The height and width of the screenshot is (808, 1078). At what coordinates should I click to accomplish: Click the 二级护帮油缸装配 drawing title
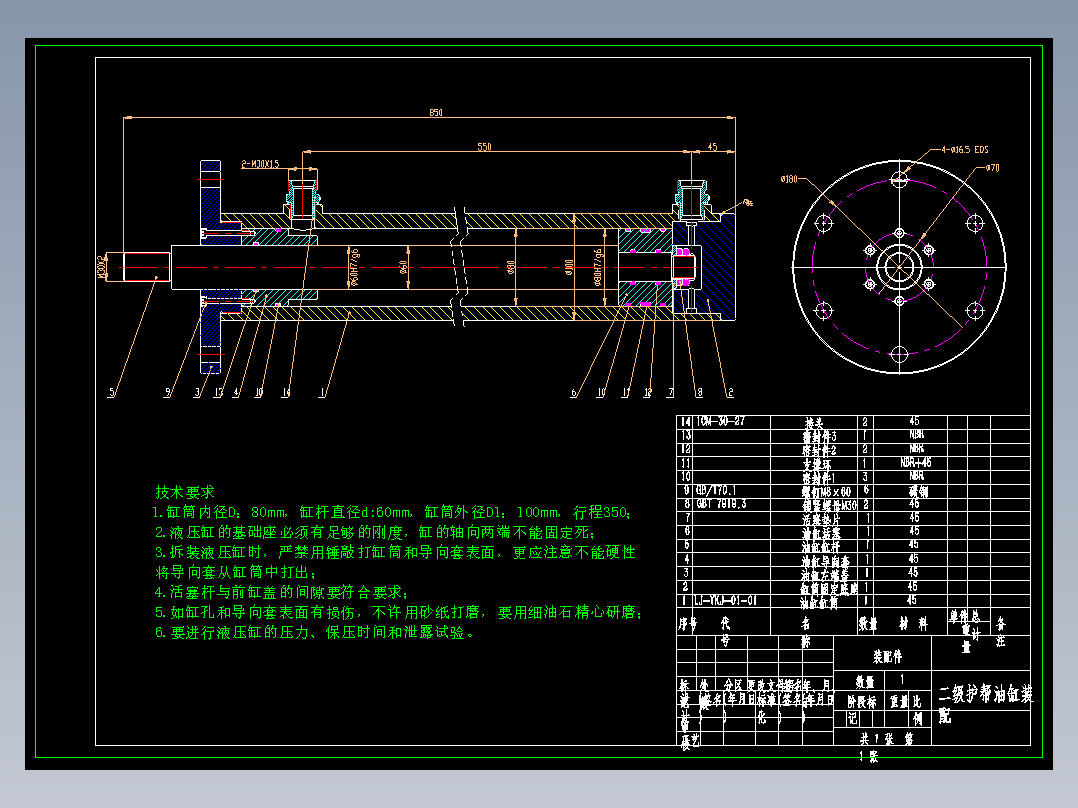pos(985,703)
